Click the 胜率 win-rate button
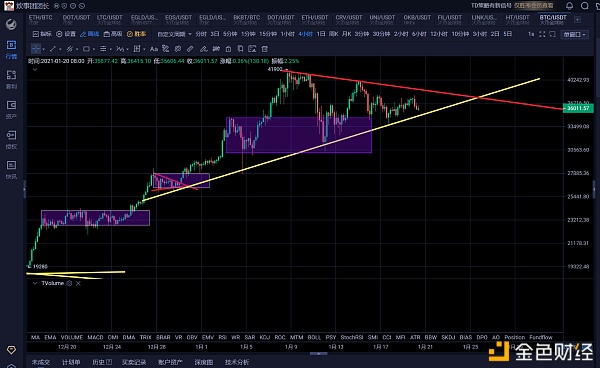 click(x=136, y=34)
